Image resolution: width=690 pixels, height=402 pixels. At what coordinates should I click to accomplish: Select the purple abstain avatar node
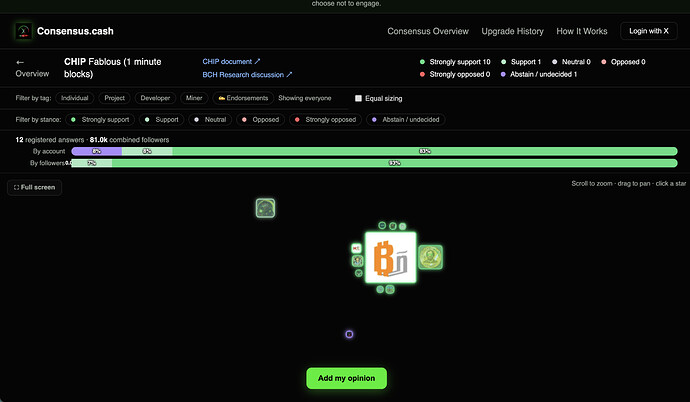click(349, 334)
